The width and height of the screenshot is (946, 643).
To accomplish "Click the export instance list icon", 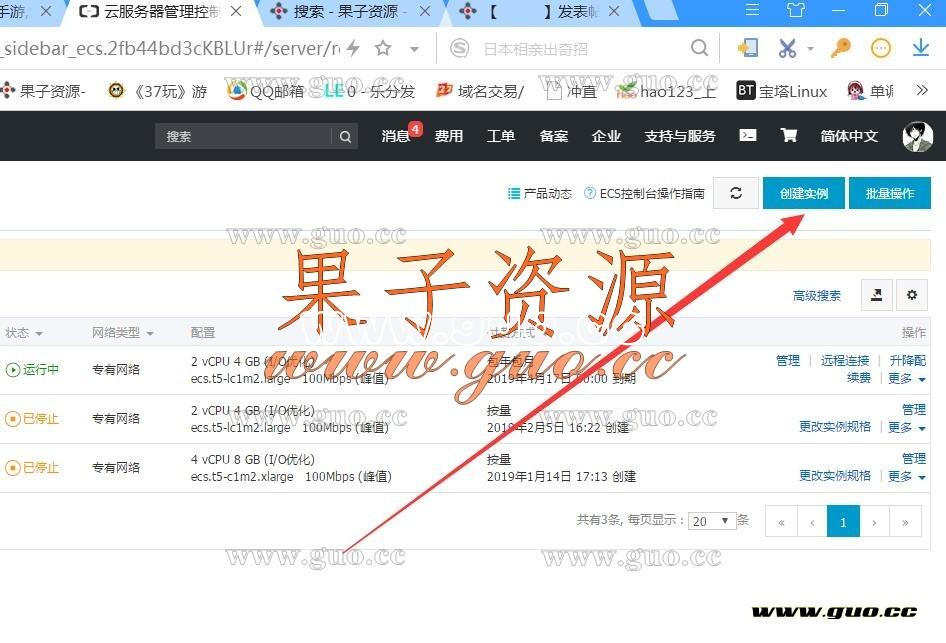I will tap(876, 295).
